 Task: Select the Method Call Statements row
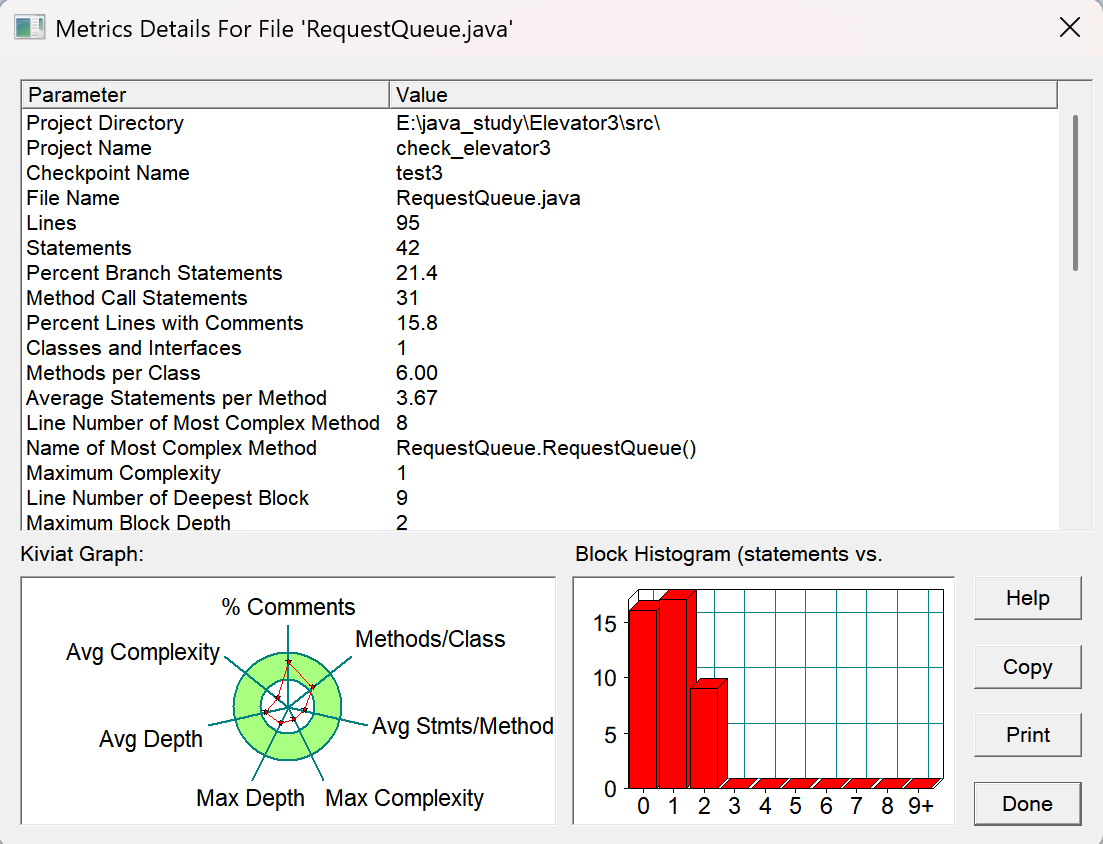click(540, 298)
